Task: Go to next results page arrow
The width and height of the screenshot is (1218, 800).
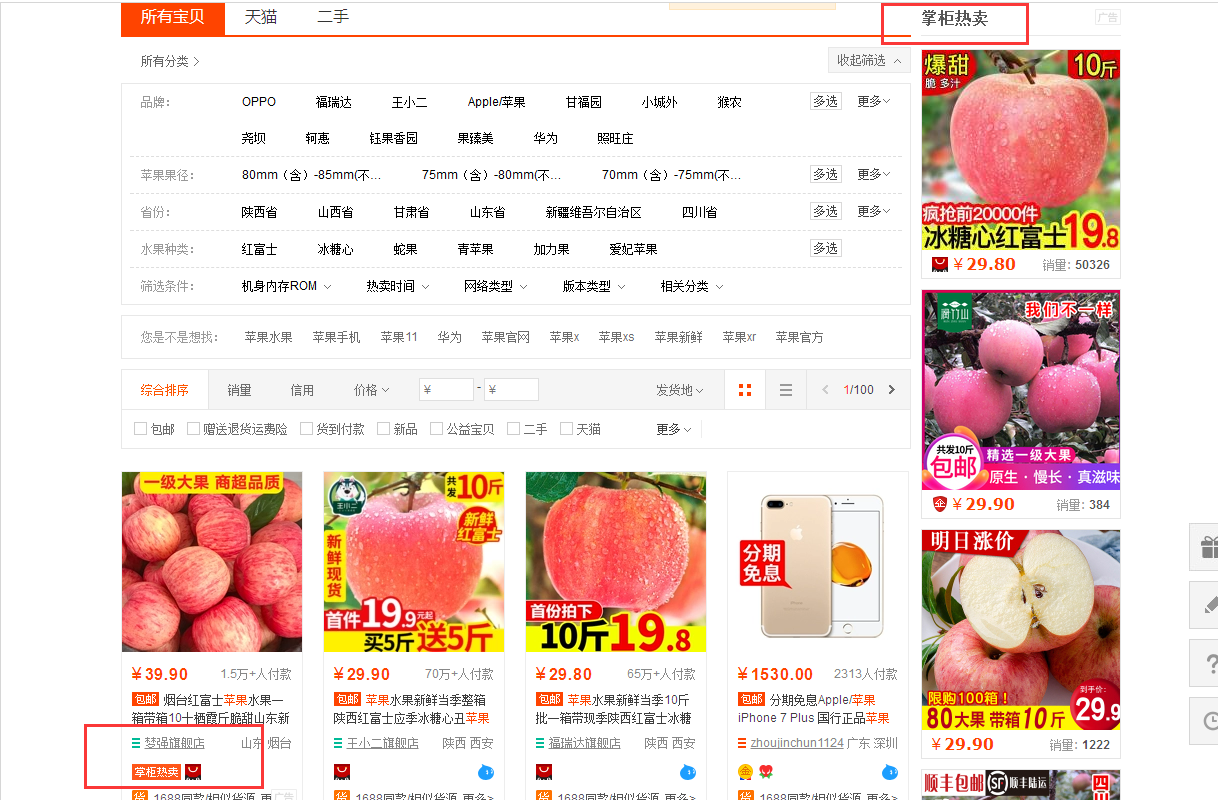Action: [x=892, y=390]
